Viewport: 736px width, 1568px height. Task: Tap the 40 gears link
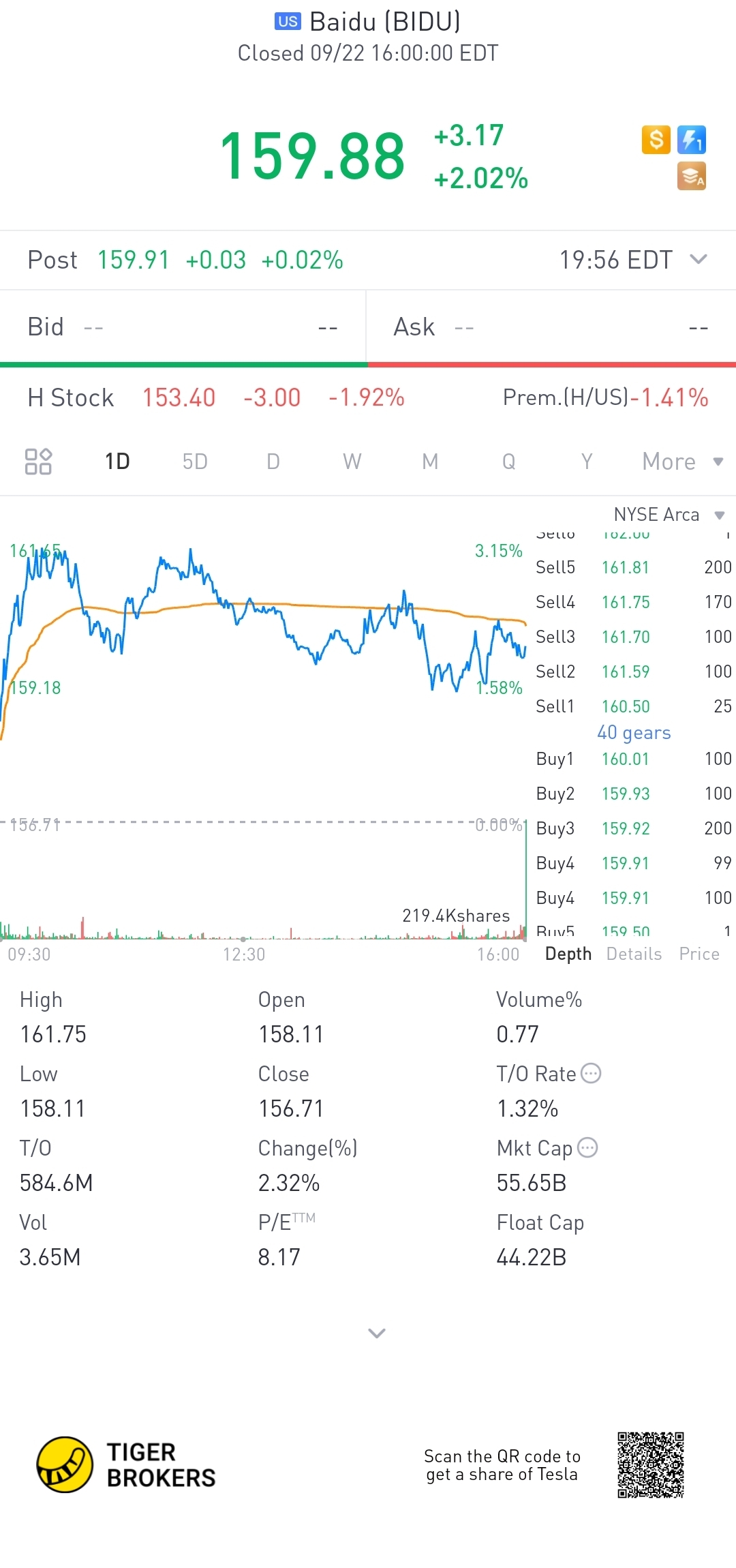(x=634, y=733)
